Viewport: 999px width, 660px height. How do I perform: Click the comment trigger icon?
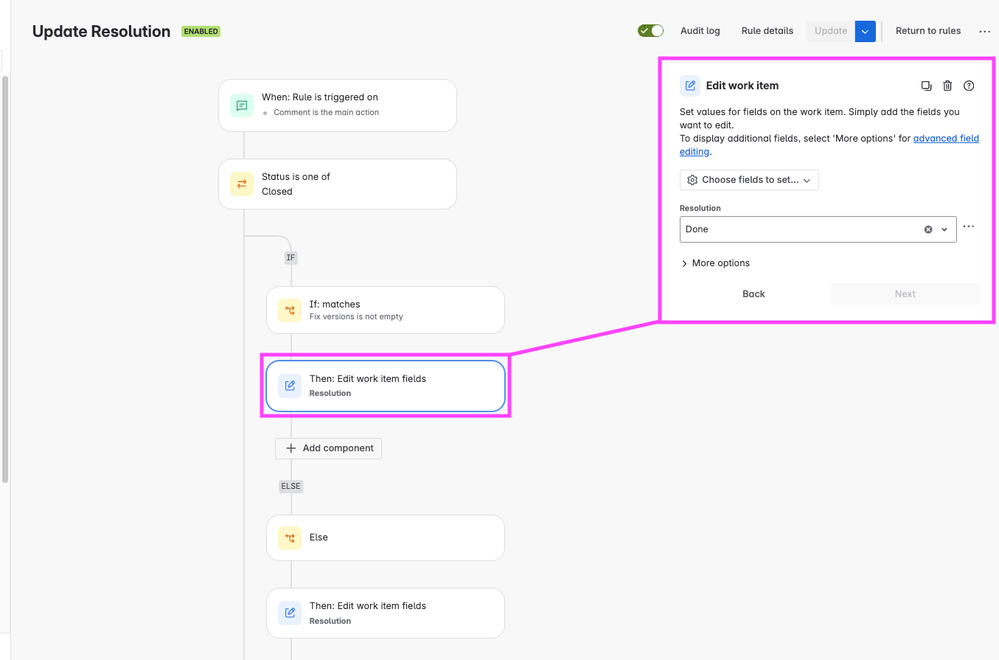coord(241,106)
